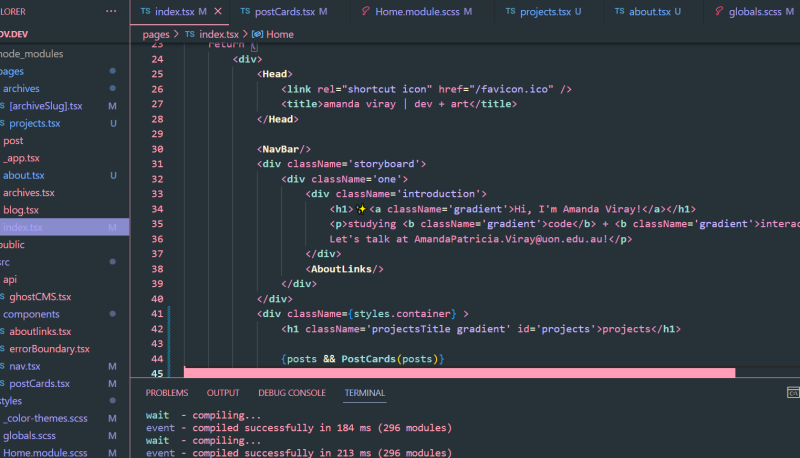Viewport: 800px width, 458px height.
Task: Open postCards.tsx in the Explorer tree
Action: tap(39, 384)
